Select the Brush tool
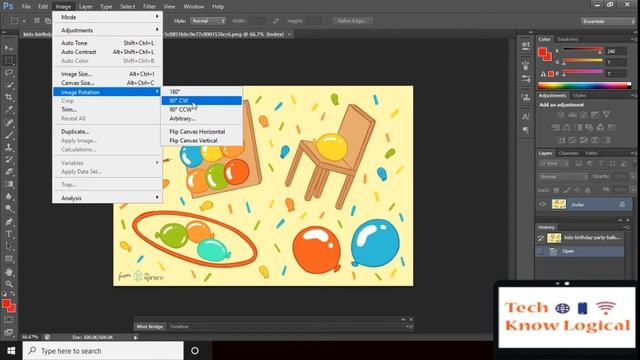Image resolution: width=640 pixels, height=360 pixels. [9, 135]
